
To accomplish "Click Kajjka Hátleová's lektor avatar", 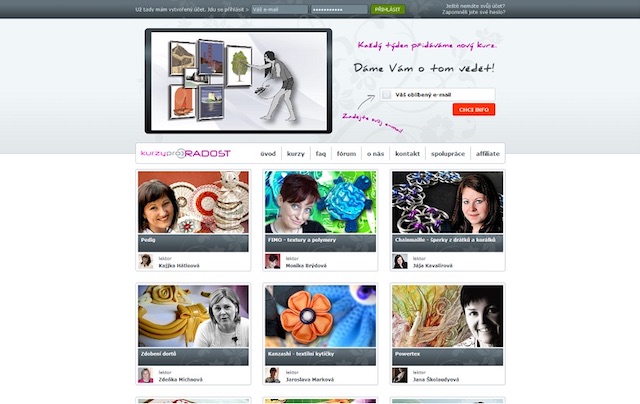I will [x=146, y=261].
